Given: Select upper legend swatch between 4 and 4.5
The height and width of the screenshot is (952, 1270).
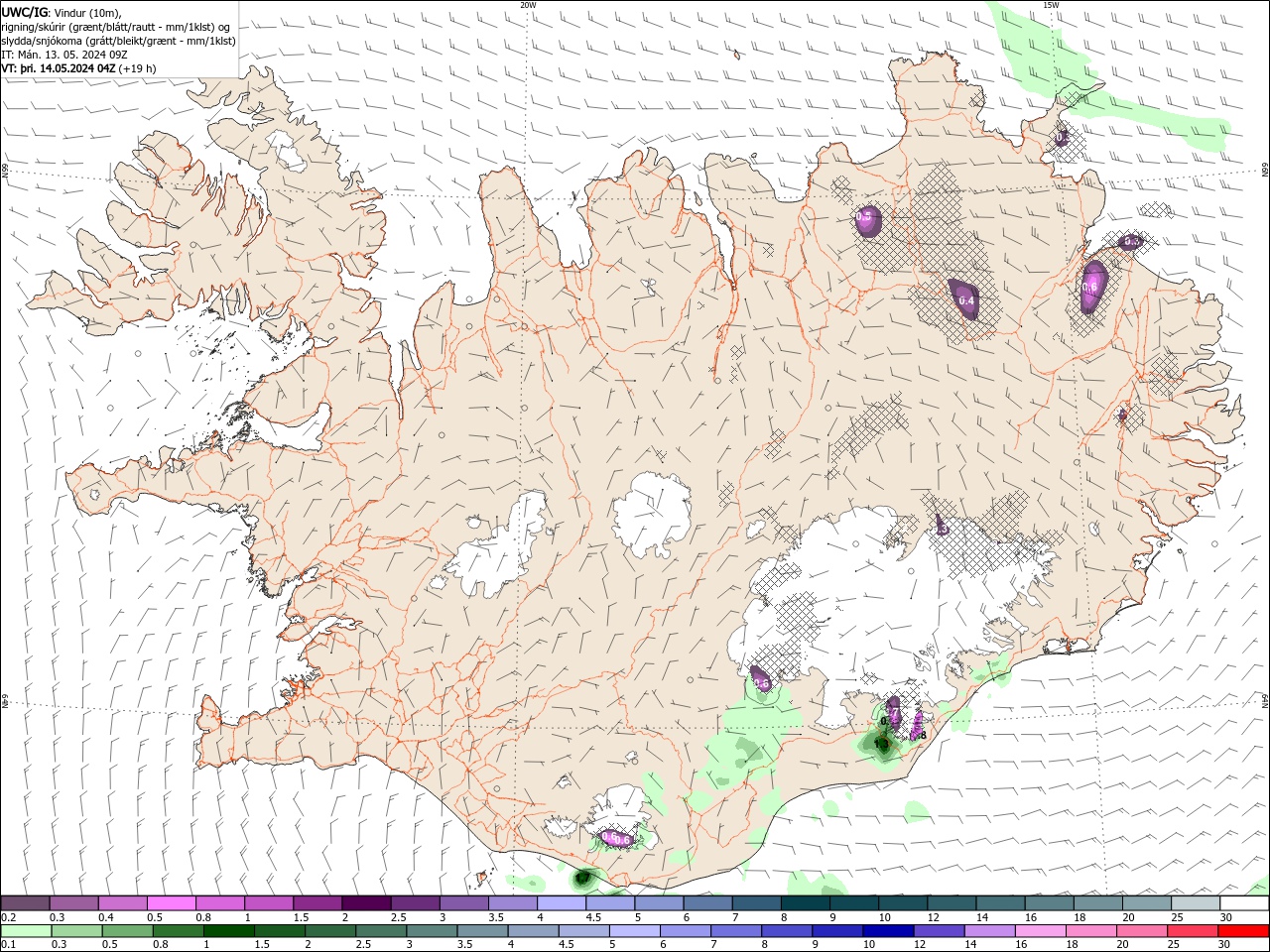Looking at the screenshot, I should coord(562,903).
